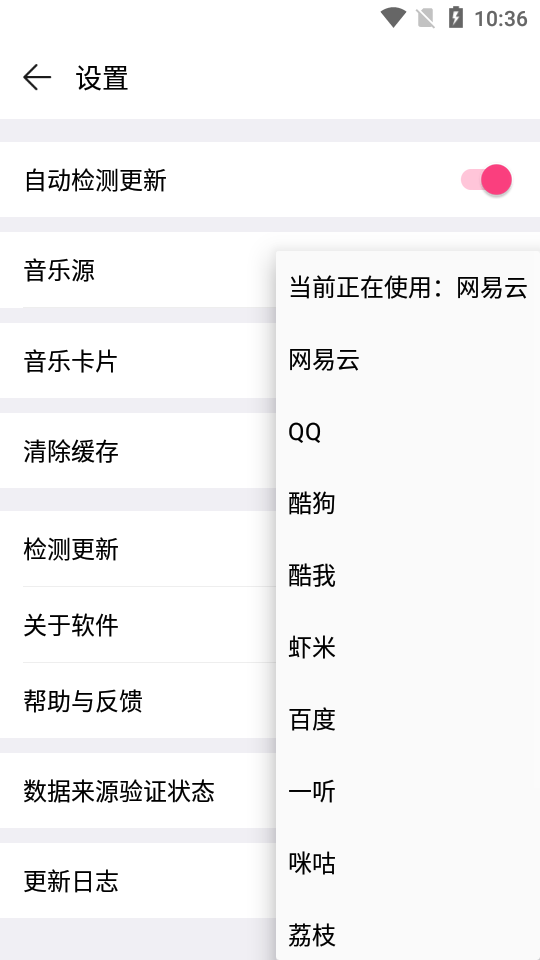Open the 更新日志 changelog
This screenshot has height=960, width=540.
click(x=138, y=881)
